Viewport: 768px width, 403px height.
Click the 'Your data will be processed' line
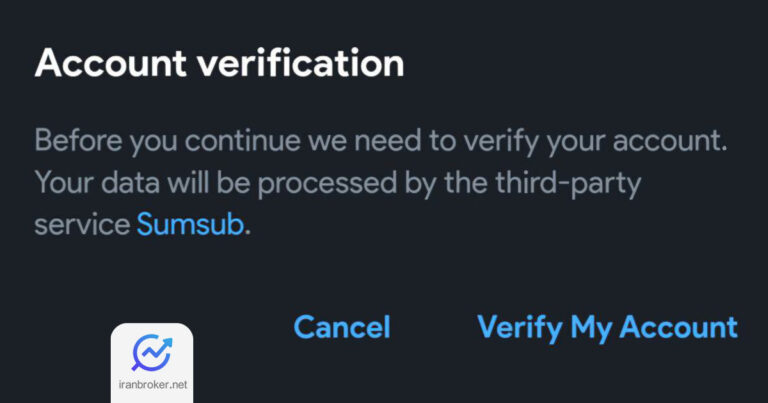pyautogui.click(x=338, y=184)
